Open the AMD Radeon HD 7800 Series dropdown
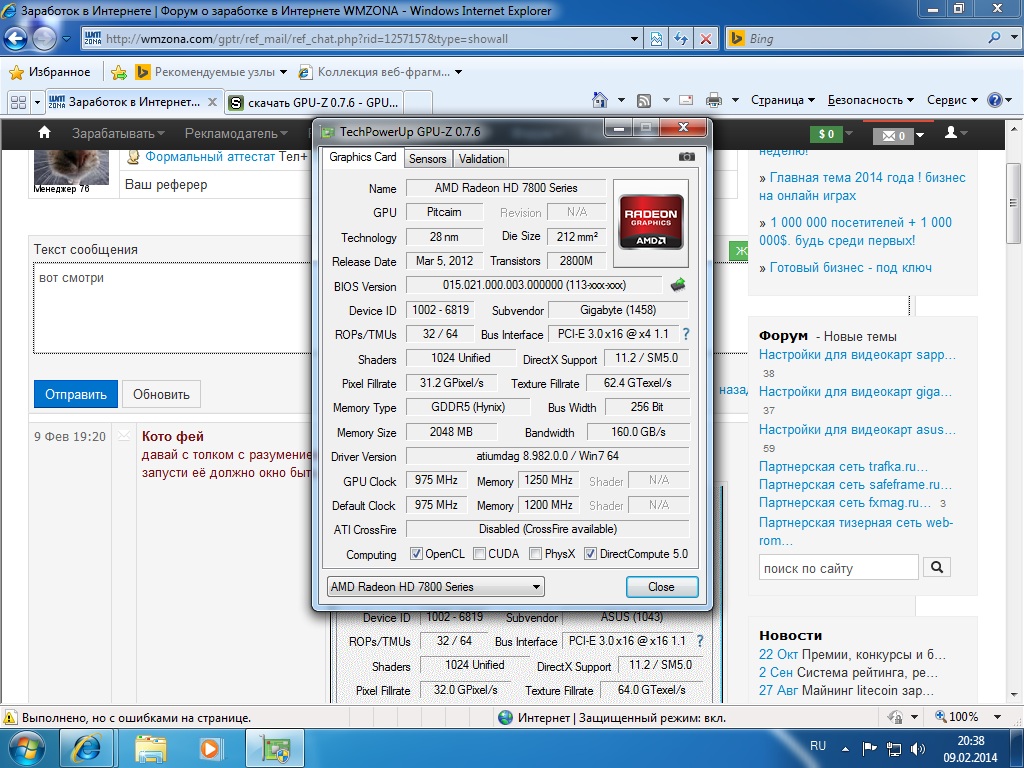Image resolution: width=1024 pixels, height=768 pixels. [436, 586]
